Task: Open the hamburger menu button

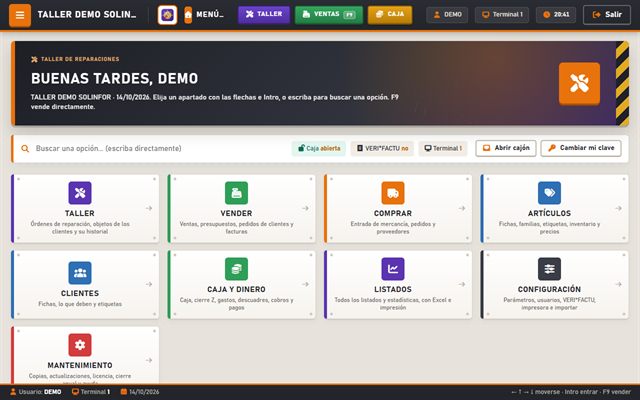Action: coord(20,15)
